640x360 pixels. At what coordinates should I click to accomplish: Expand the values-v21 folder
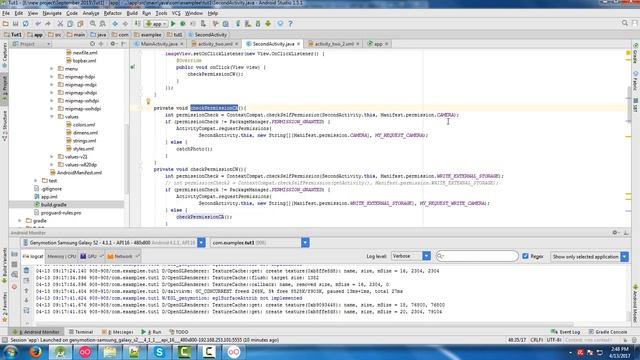click(x=51, y=157)
